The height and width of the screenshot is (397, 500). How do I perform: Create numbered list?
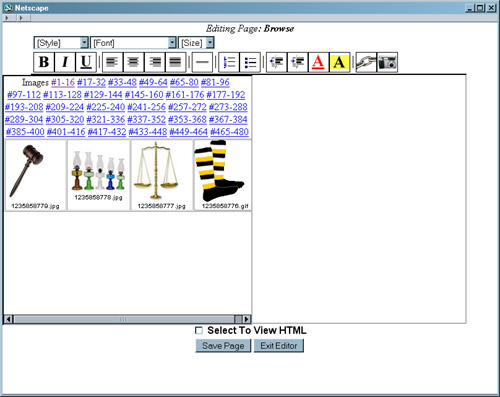pos(229,62)
